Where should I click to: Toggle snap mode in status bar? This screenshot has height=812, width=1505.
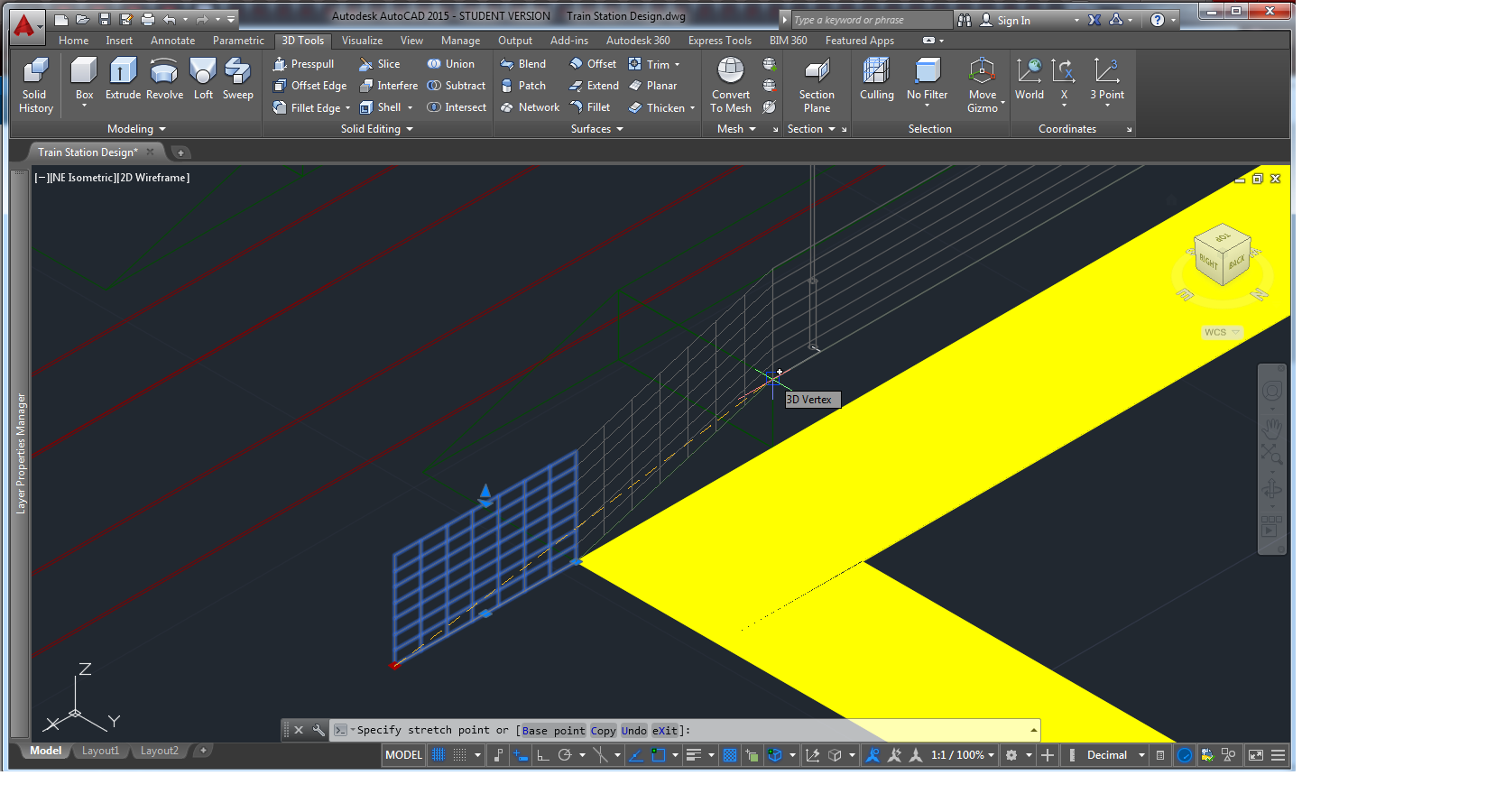click(x=460, y=755)
